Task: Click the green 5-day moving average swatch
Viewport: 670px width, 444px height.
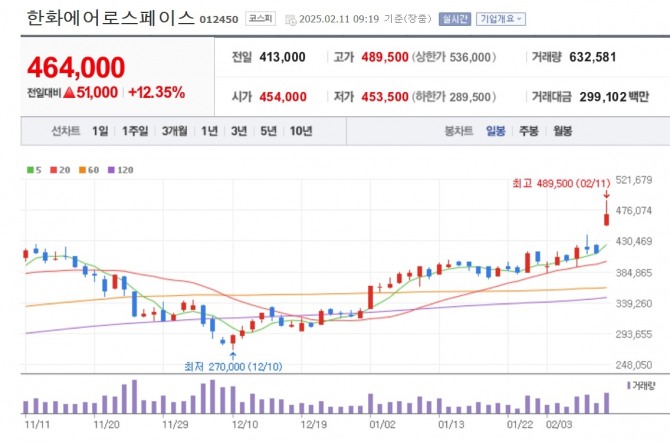Action: tap(29, 170)
